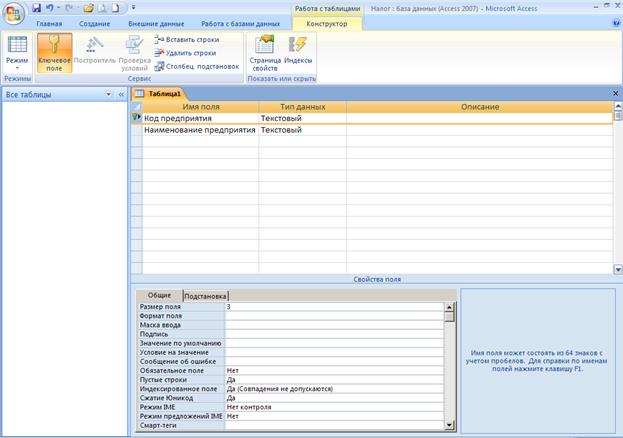The height and width of the screenshot is (438, 623).
Task: Click Сообщение об ошибке property field
Action: click(x=334, y=362)
